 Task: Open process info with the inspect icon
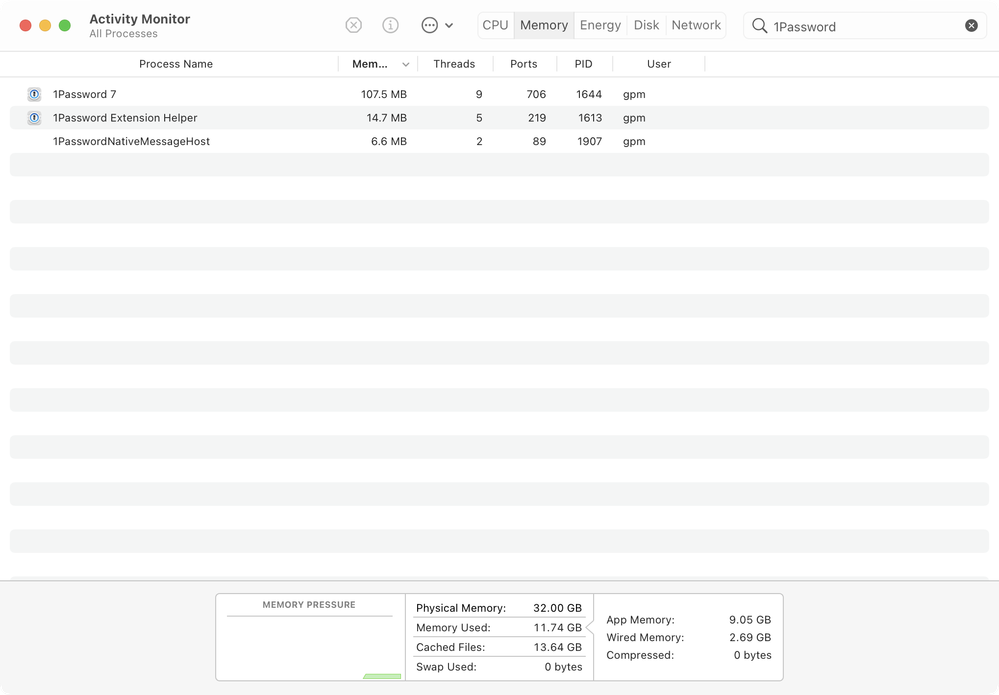point(391,26)
